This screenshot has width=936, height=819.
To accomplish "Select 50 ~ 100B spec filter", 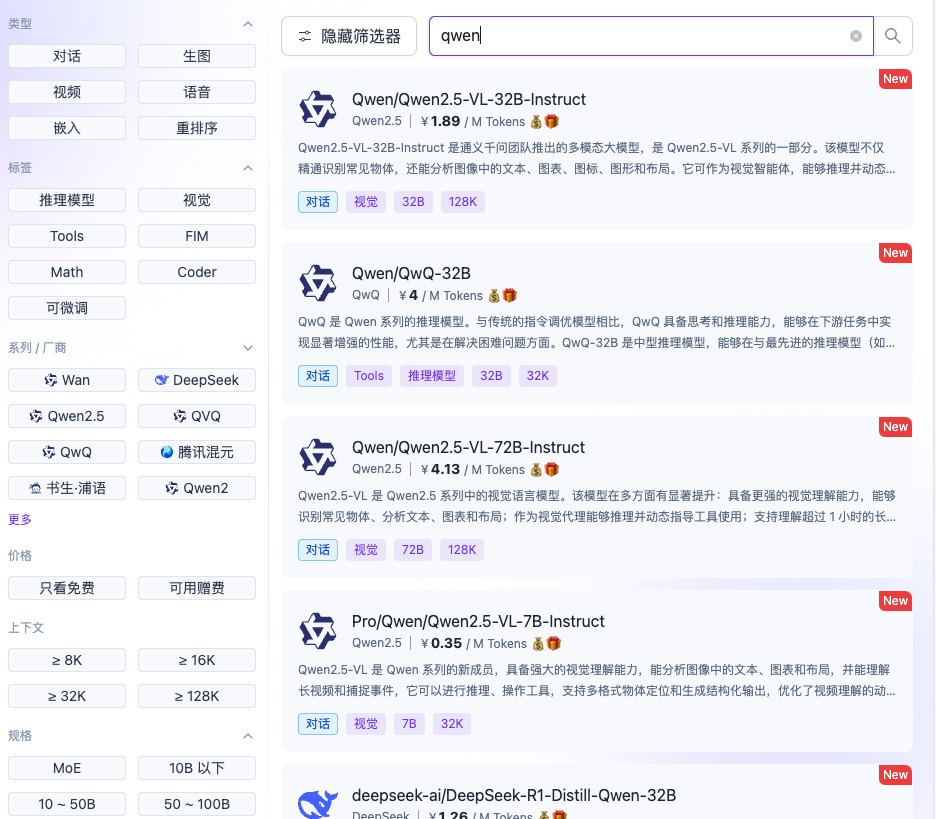I will point(197,804).
